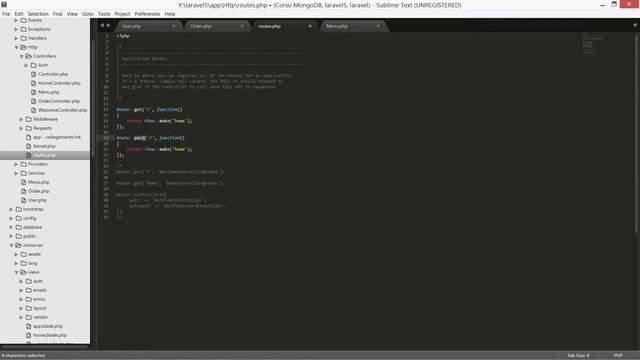The height and width of the screenshot is (360, 640).
Task: Click the Controller.php file icon in sidebar
Action: 34,74
